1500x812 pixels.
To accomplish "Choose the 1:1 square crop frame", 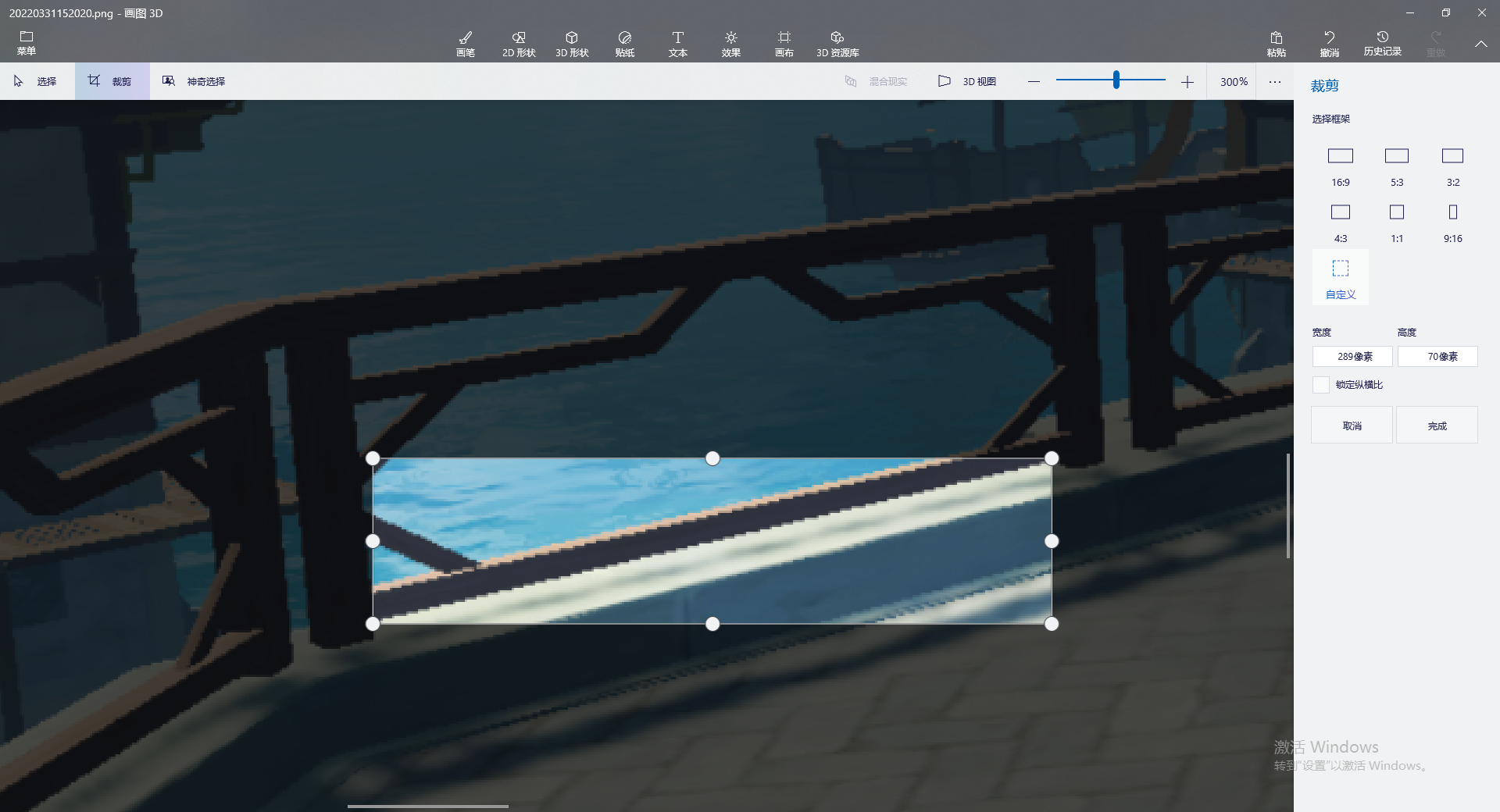I will pyautogui.click(x=1397, y=223).
